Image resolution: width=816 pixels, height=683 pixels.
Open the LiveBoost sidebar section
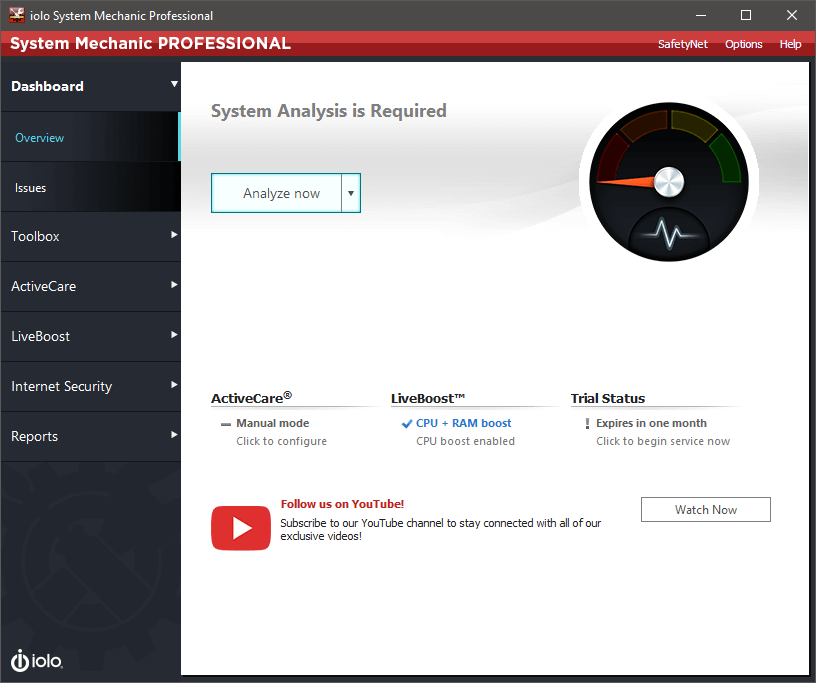click(x=90, y=336)
